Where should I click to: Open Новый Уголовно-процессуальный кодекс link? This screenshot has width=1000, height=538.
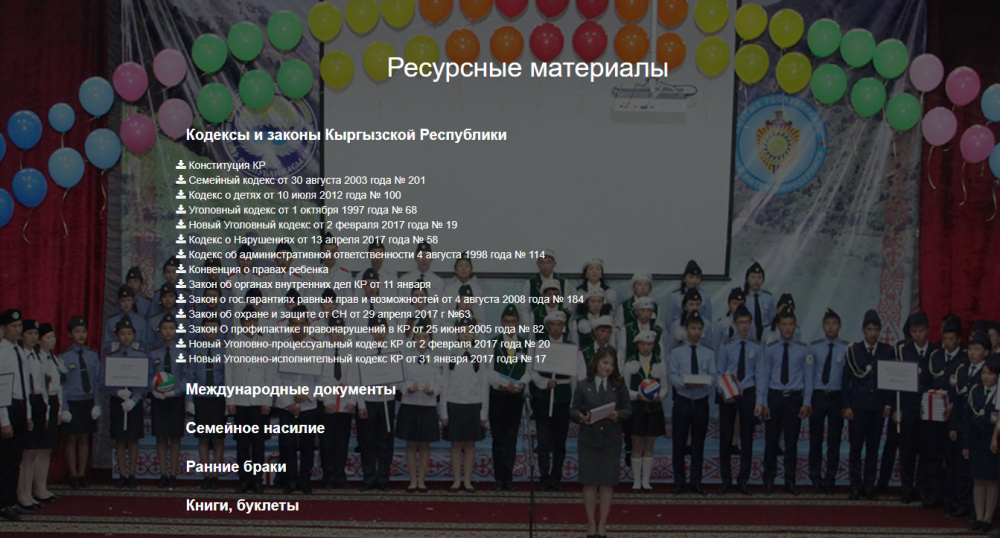point(369,344)
